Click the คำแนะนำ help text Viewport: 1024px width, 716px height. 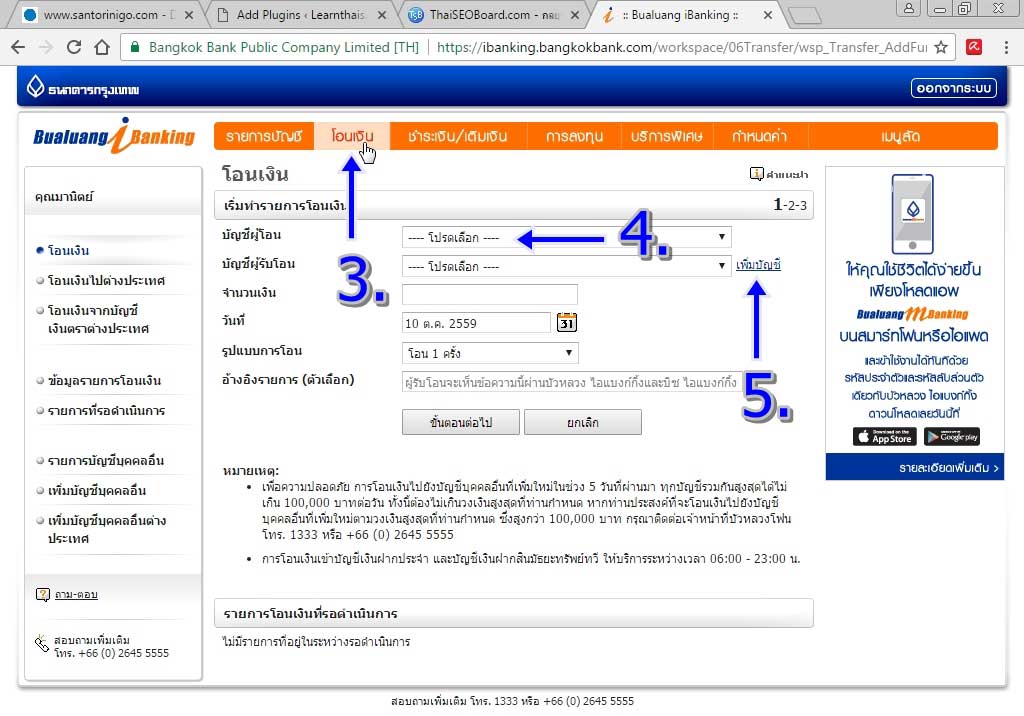(x=787, y=174)
